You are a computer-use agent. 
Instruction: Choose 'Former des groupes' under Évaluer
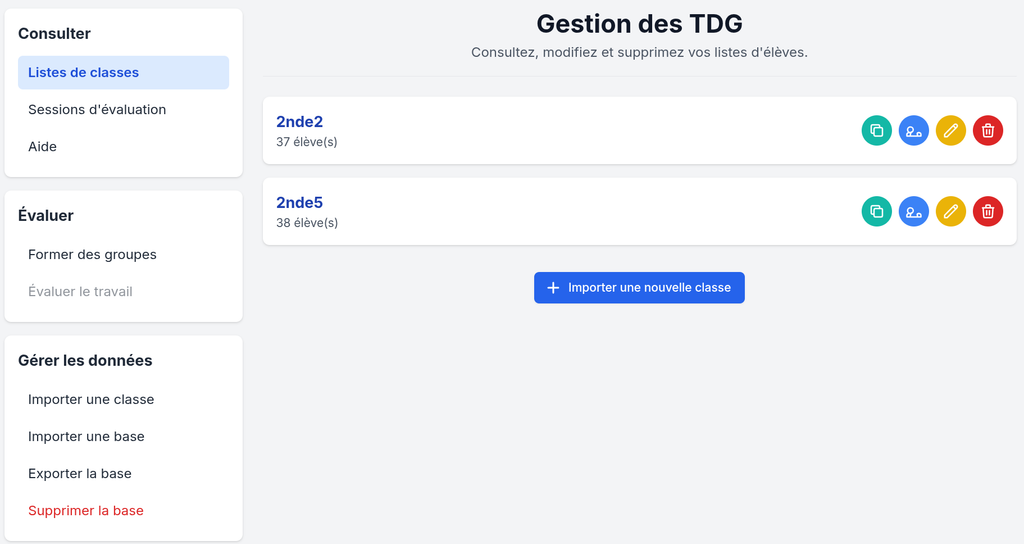(x=92, y=255)
